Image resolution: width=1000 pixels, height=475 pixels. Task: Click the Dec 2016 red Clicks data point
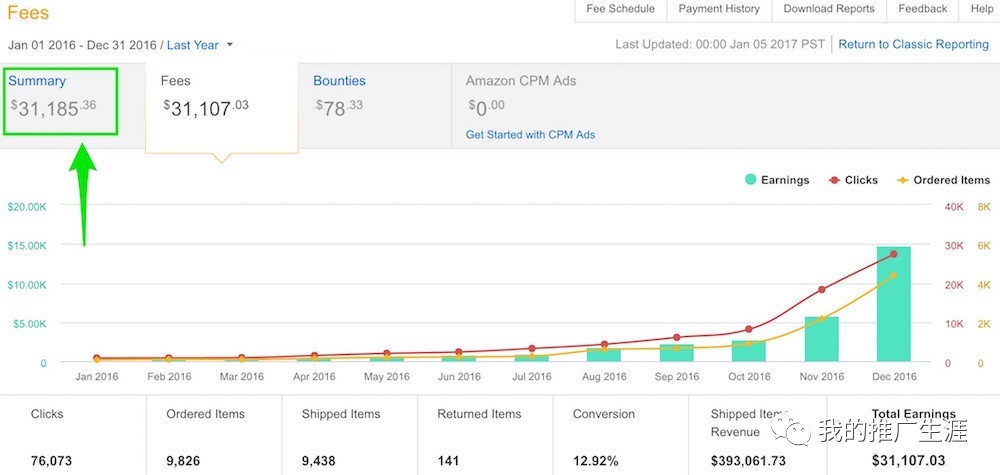[x=893, y=255]
